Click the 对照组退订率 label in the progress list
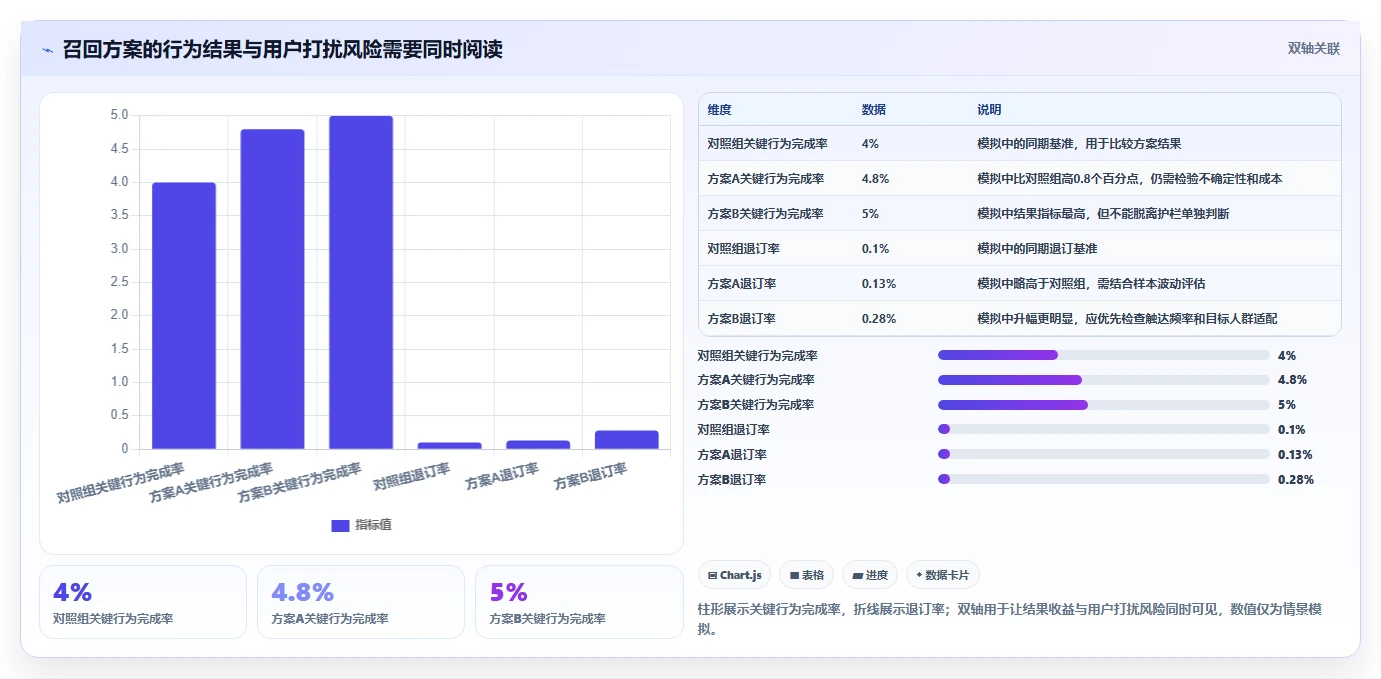Image resolution: width=1381 pixels, height=679 pixels. 733,430
